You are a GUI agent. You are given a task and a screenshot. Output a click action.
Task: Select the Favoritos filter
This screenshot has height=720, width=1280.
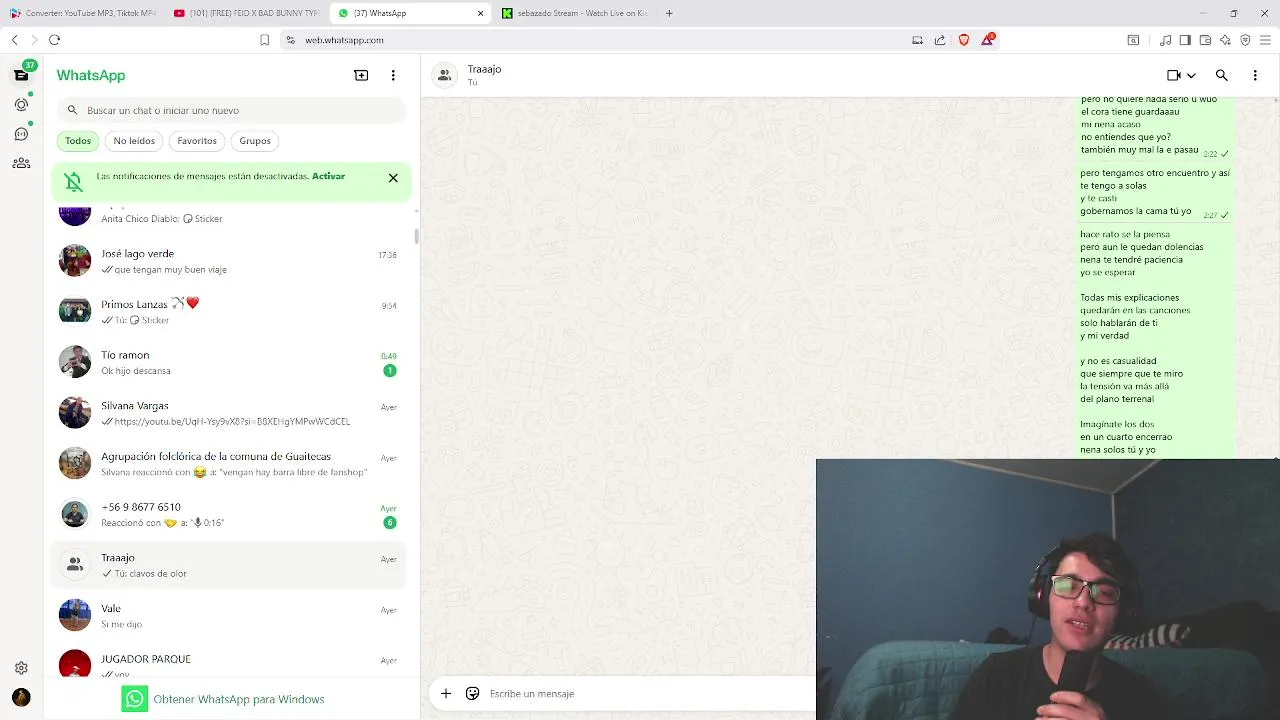[197, 141]
